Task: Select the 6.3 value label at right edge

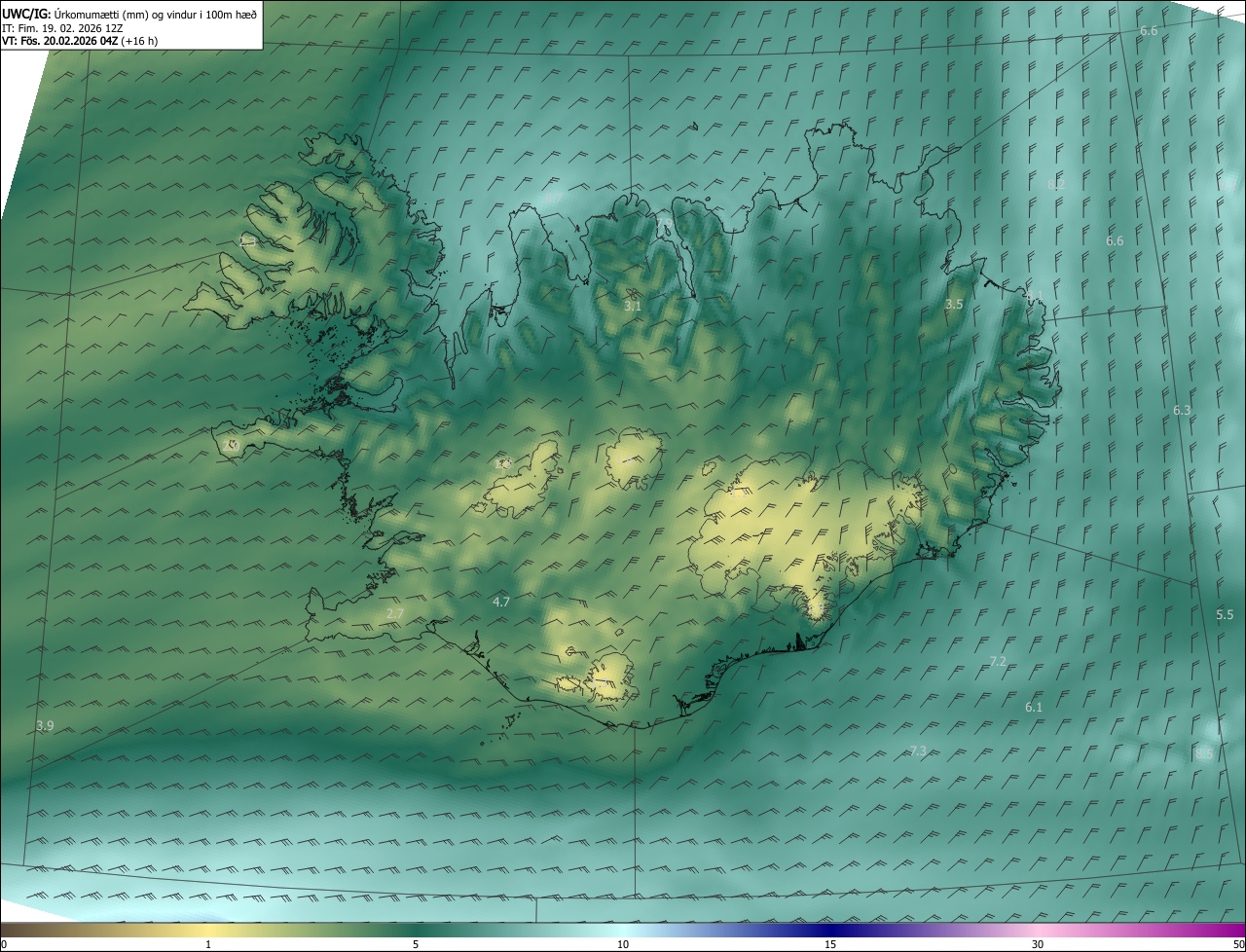Action: click(1182, 411)
